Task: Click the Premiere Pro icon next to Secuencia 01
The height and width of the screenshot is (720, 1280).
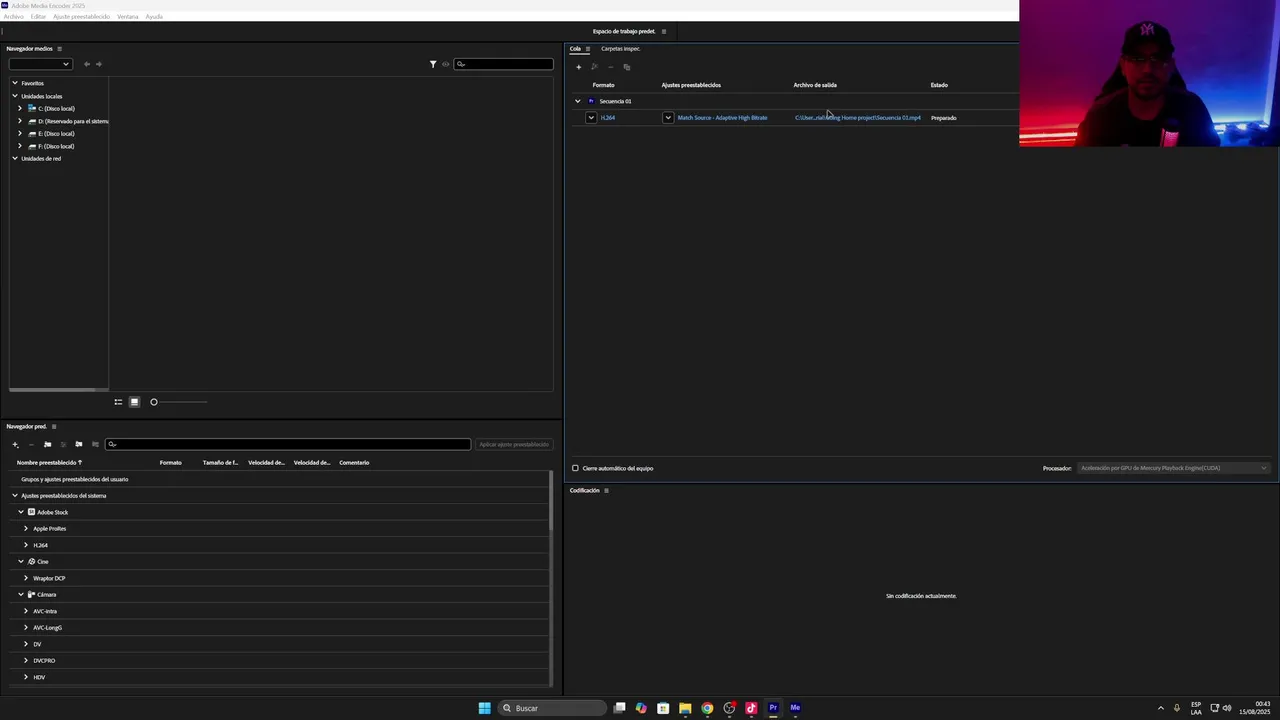Action: pyautogui.click(x=591, y=101)
